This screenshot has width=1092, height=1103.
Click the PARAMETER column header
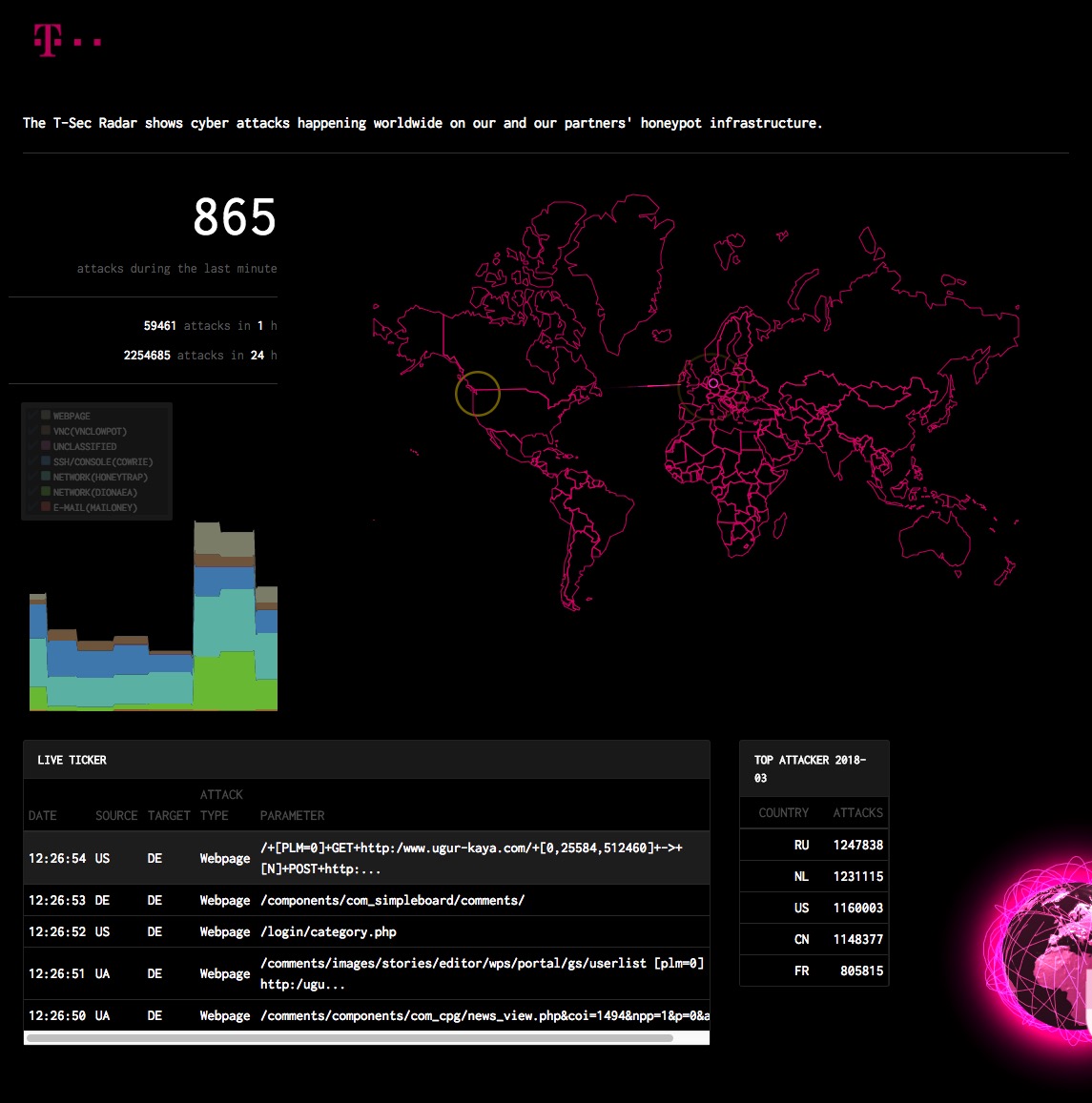click(x=292, y=815)
